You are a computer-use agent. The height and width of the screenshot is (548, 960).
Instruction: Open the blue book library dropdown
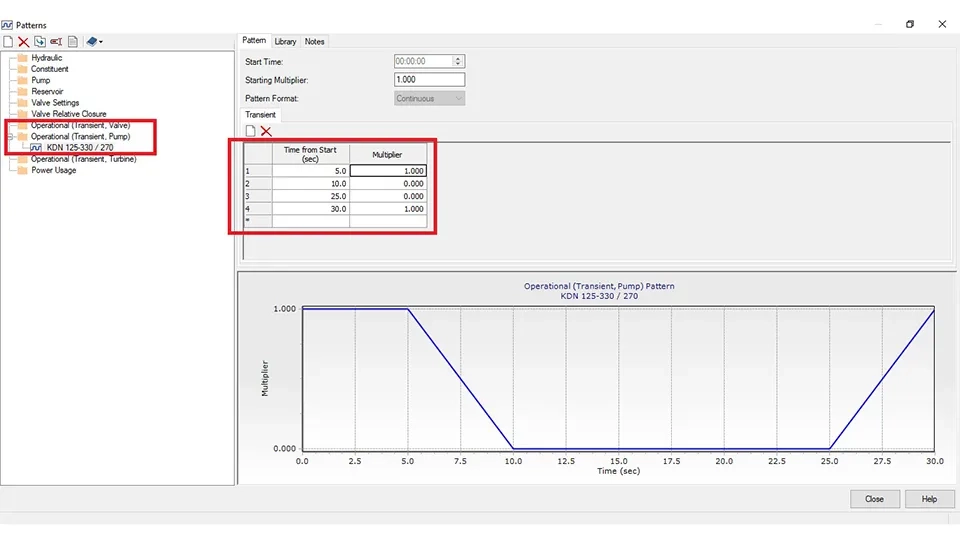pos(94,41)
